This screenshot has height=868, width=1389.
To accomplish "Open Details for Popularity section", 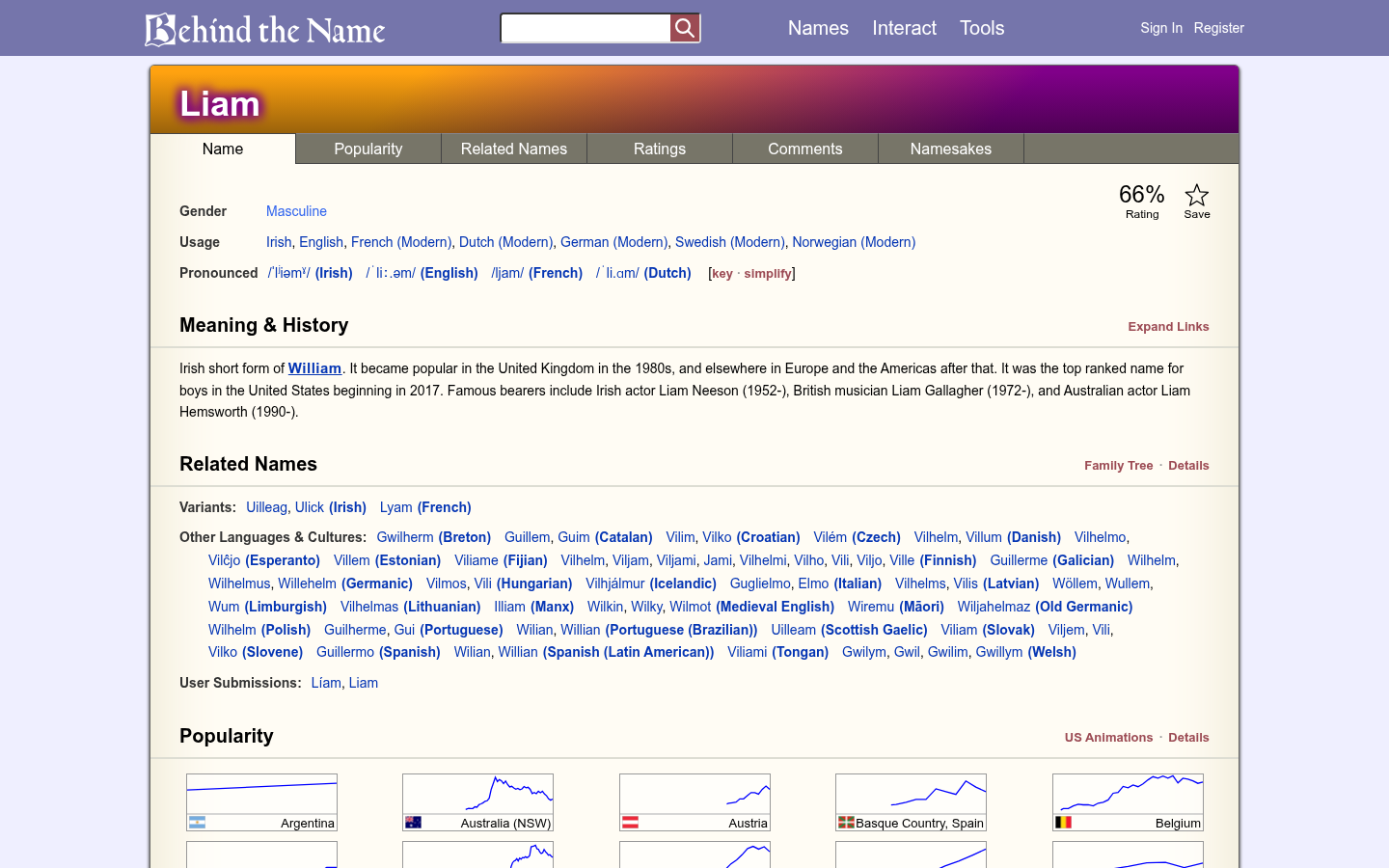I will (1188, 738).
